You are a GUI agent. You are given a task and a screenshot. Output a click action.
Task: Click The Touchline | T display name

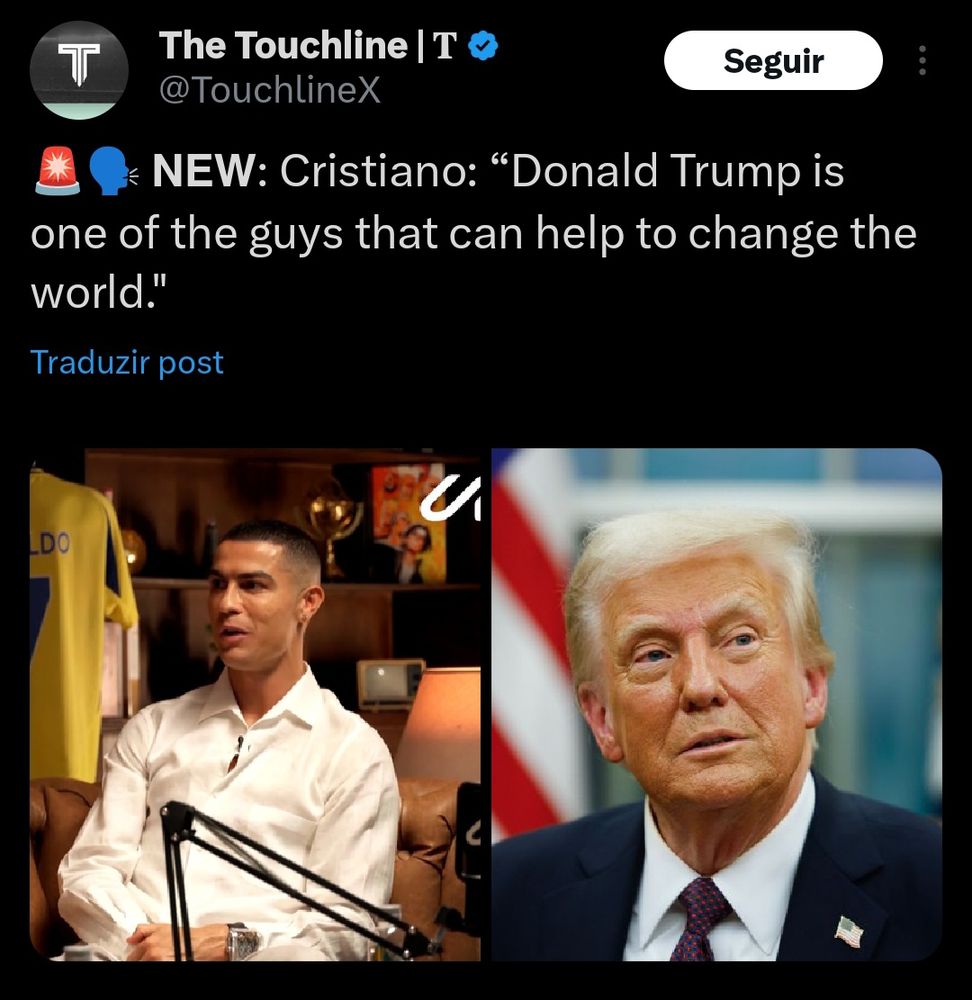coord(308,46)
